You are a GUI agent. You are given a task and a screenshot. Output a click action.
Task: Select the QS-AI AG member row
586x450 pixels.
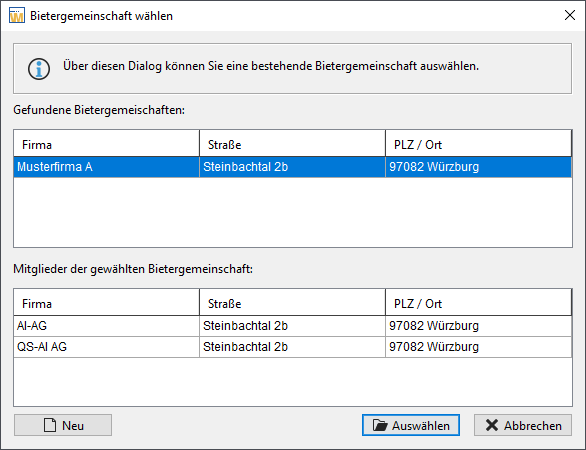[293, 347]
